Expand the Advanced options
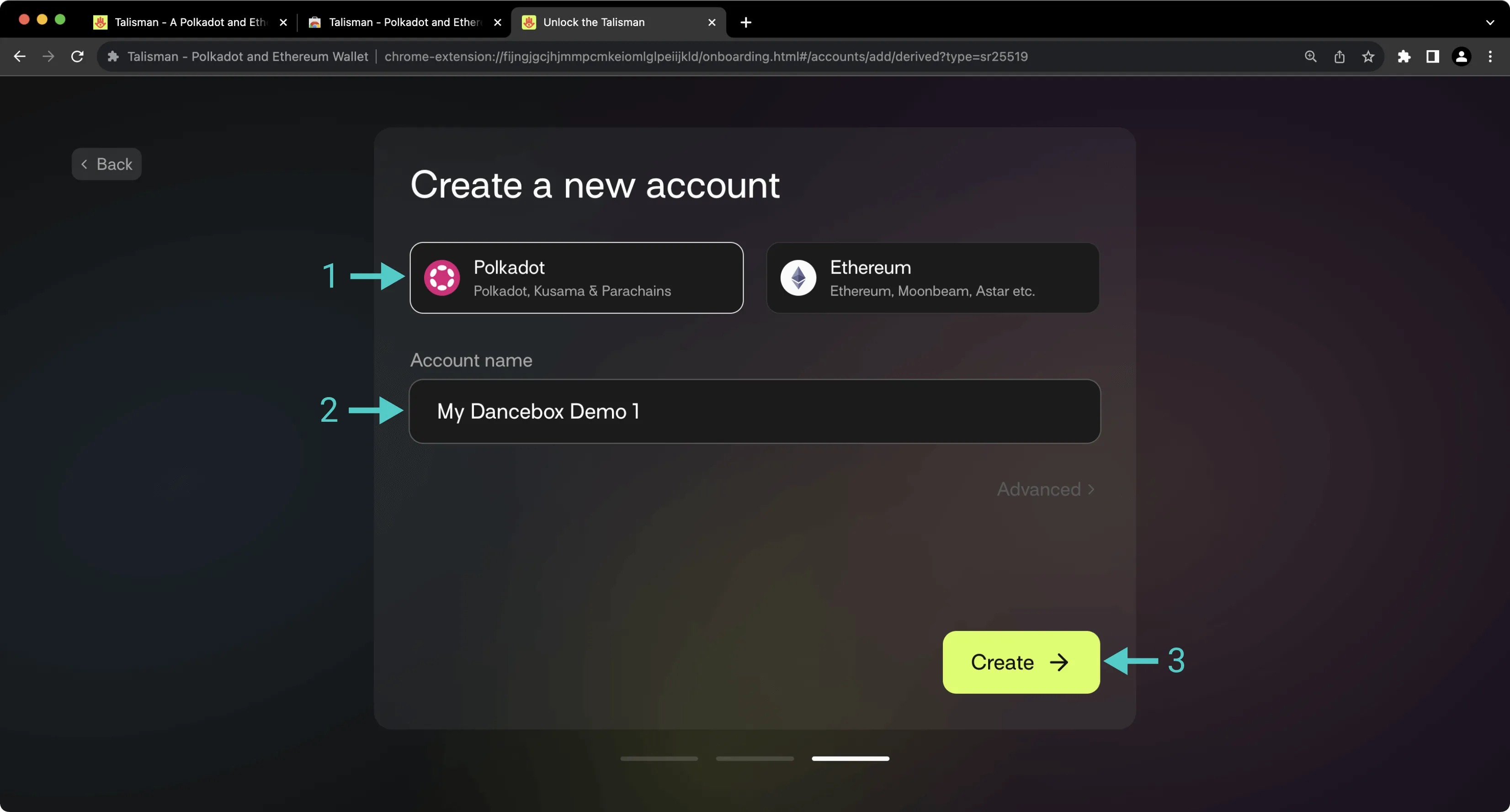1510x812 pixels. [x=1046, y=489]
